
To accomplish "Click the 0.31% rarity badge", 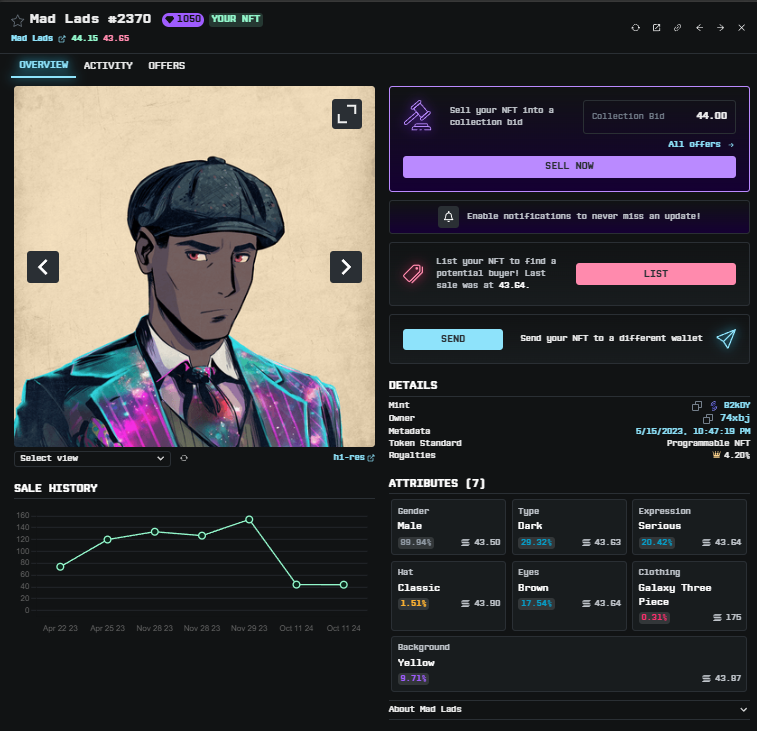I will (x=654, y=618).
